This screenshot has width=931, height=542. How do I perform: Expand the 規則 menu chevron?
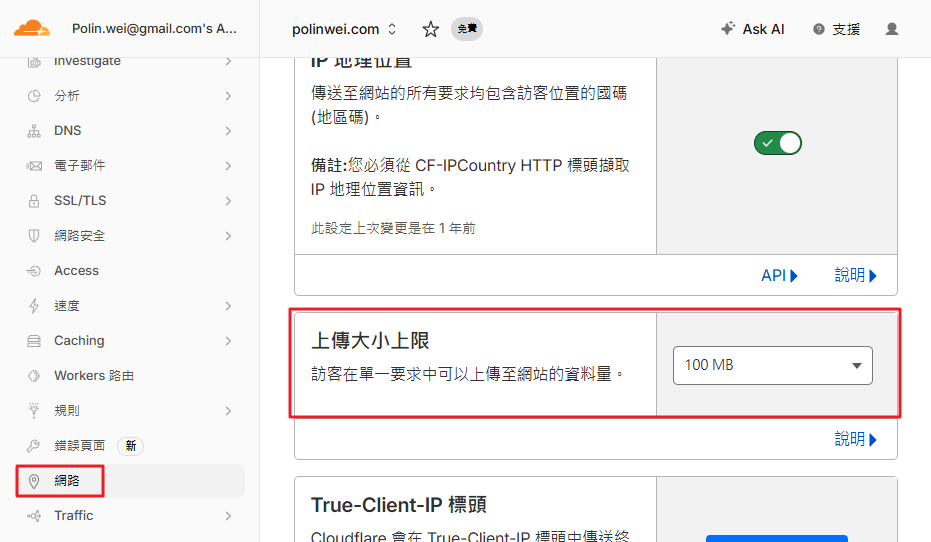(x=228, y=411)
